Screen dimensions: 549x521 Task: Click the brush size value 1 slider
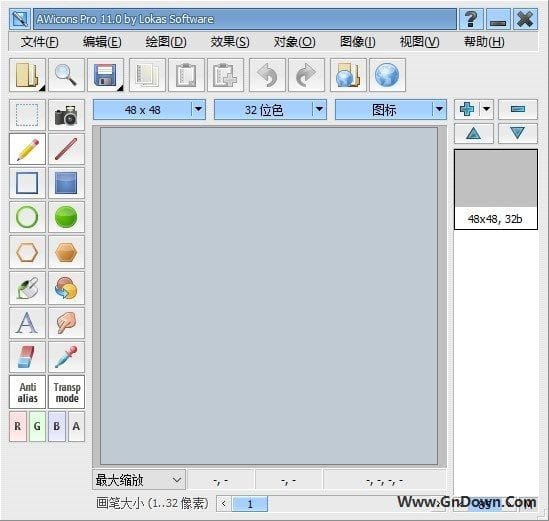(x=250, y=504)
